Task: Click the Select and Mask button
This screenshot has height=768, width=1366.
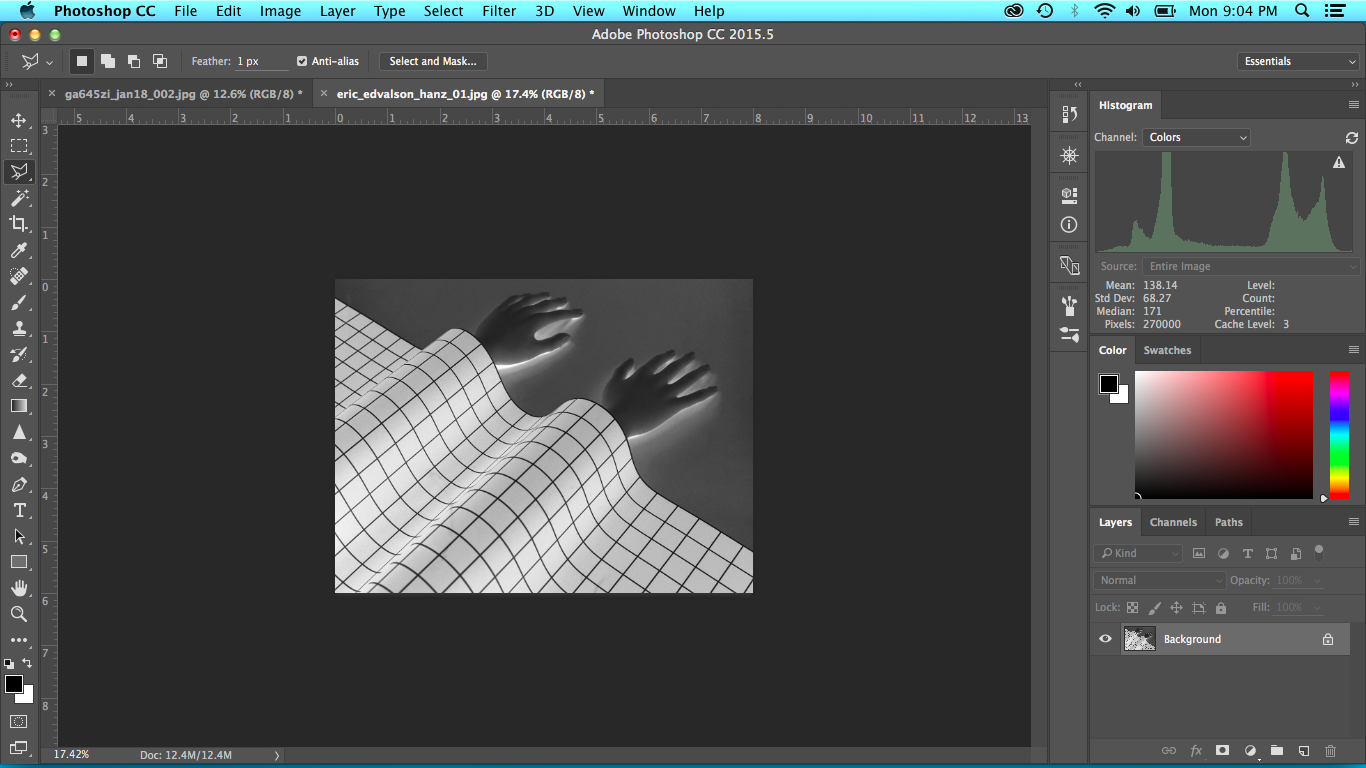Action: pyautogui.click(x=433, y=61)
